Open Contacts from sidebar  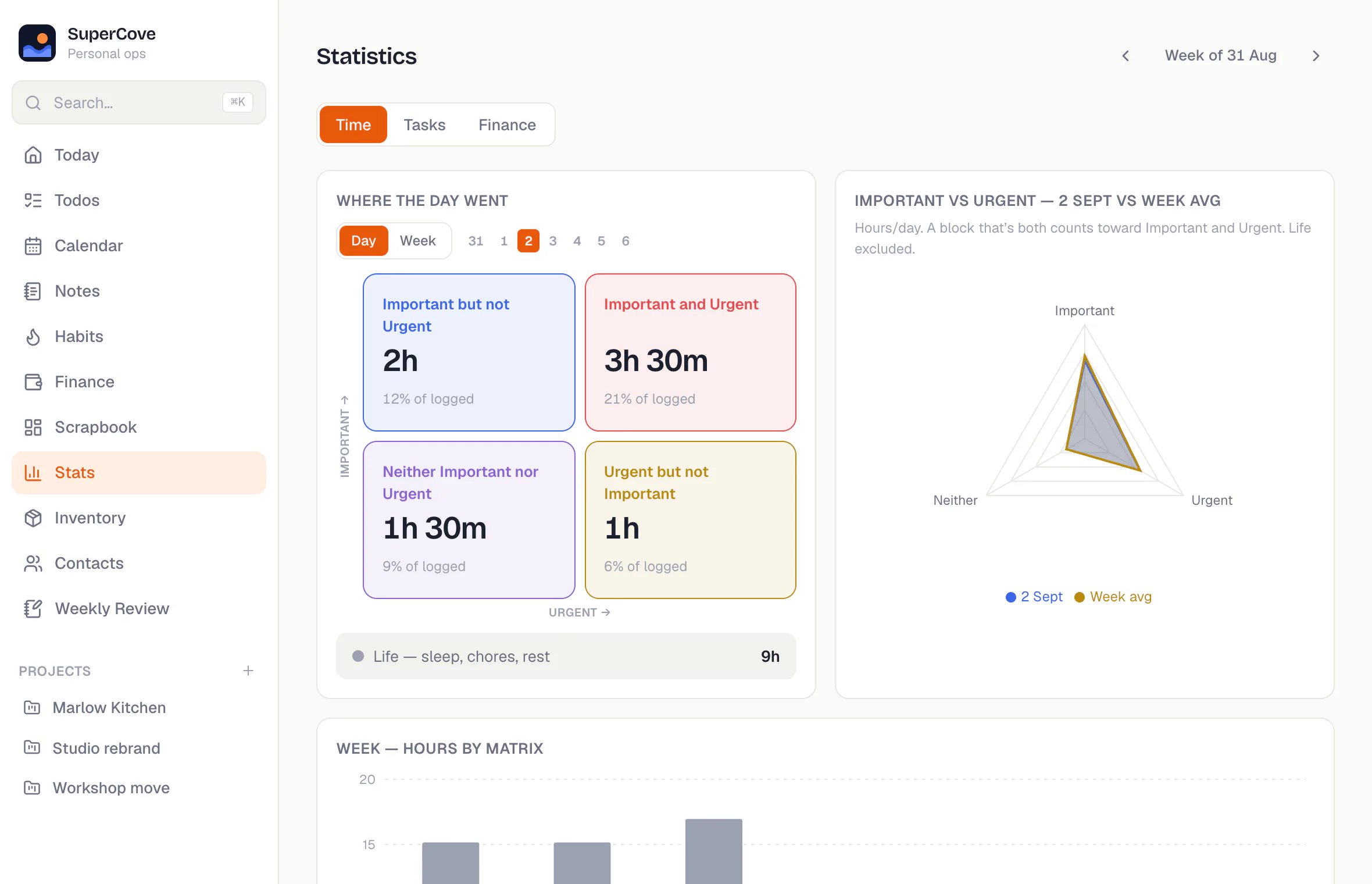139,563
